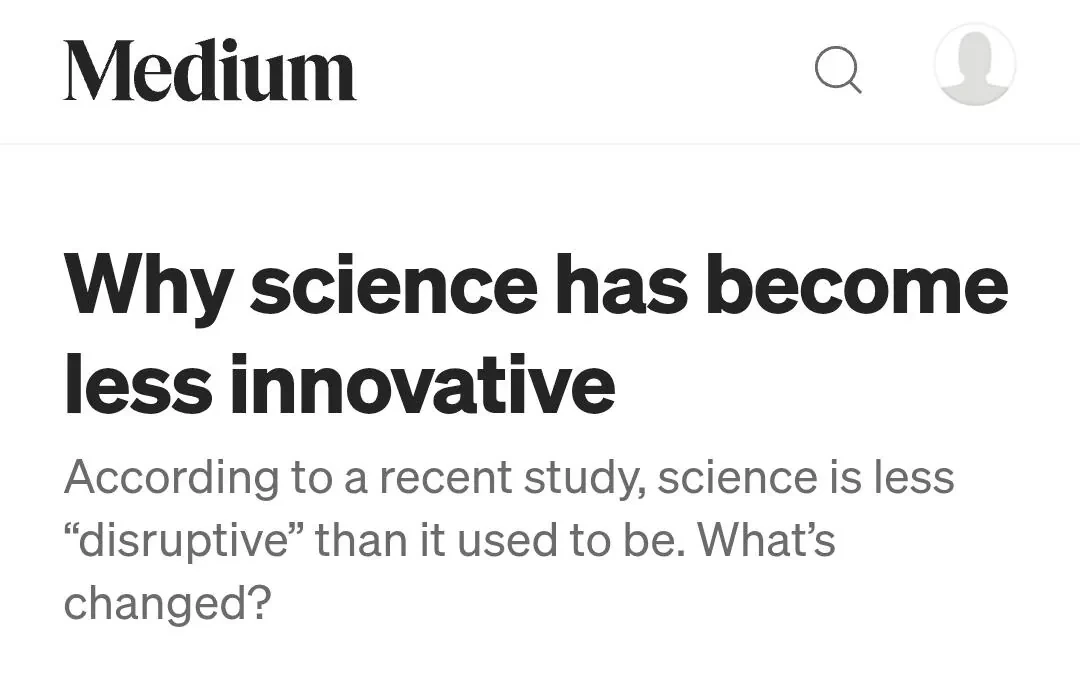
Task: Click the word 'According' in the subtitle
Action: pyautogui.click(x=172, y=477)
